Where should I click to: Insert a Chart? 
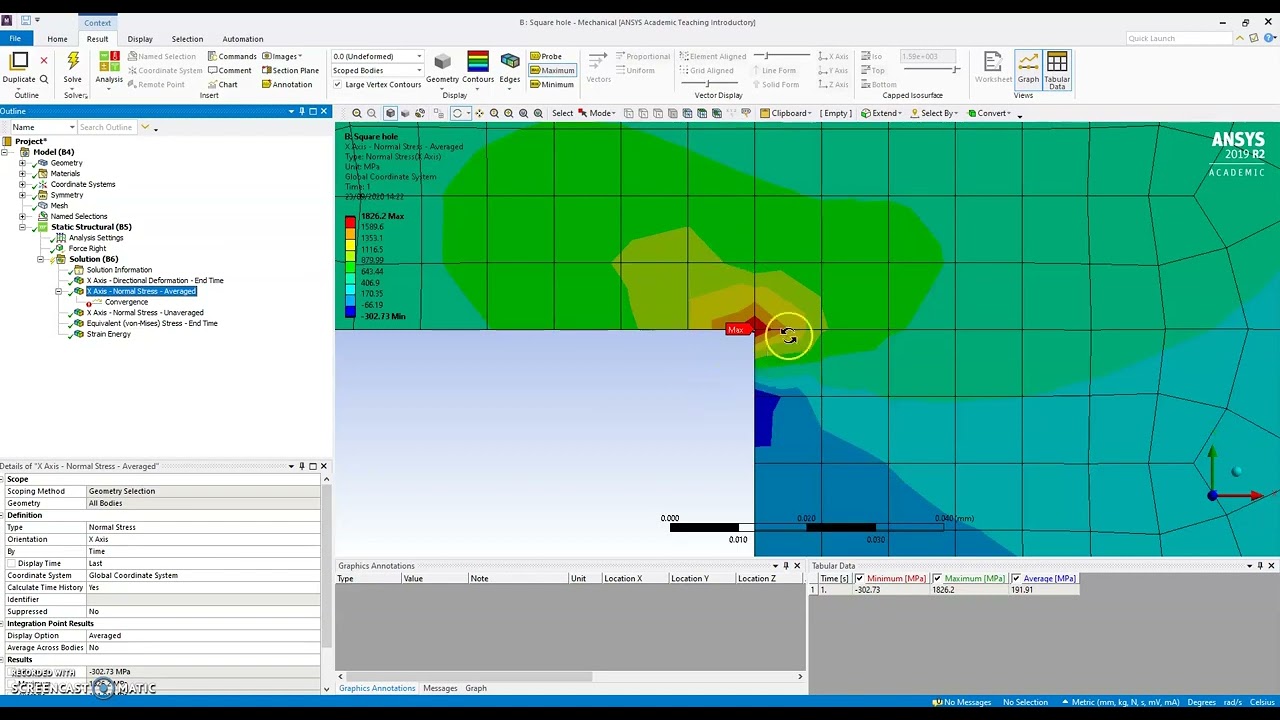[x=222, y=84]
